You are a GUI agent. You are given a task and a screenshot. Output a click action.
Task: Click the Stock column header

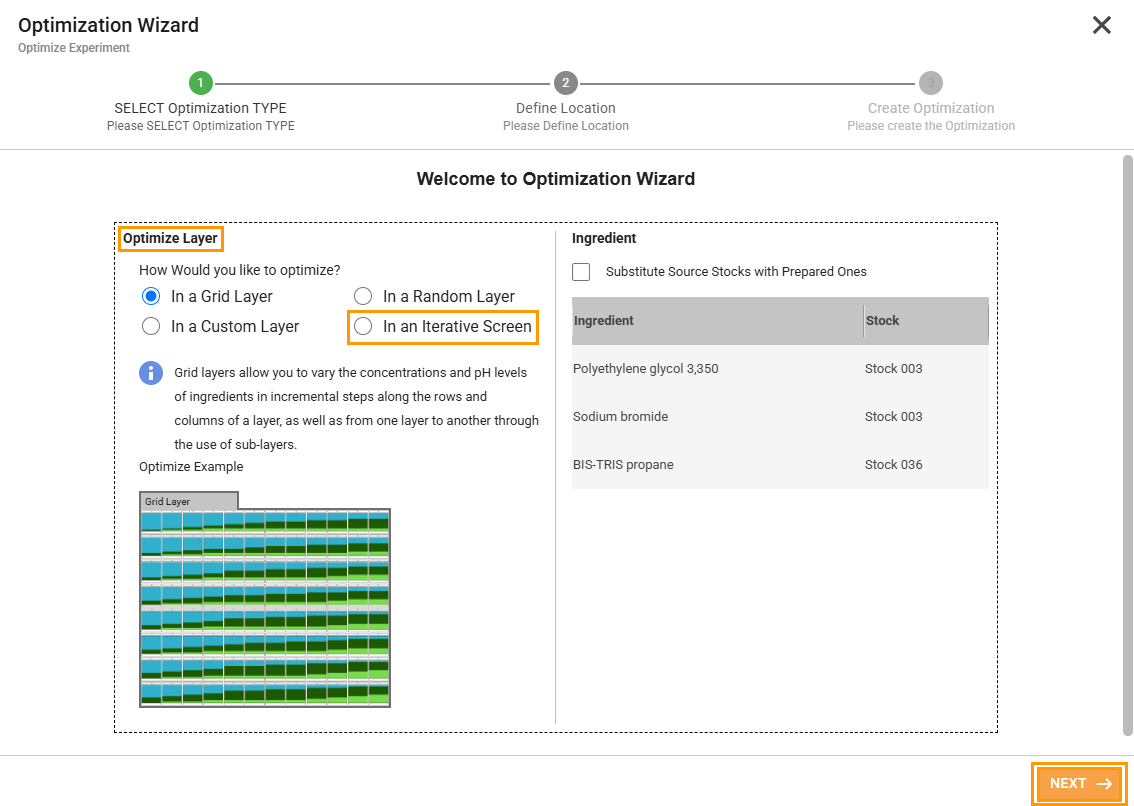tap(884, 320)
